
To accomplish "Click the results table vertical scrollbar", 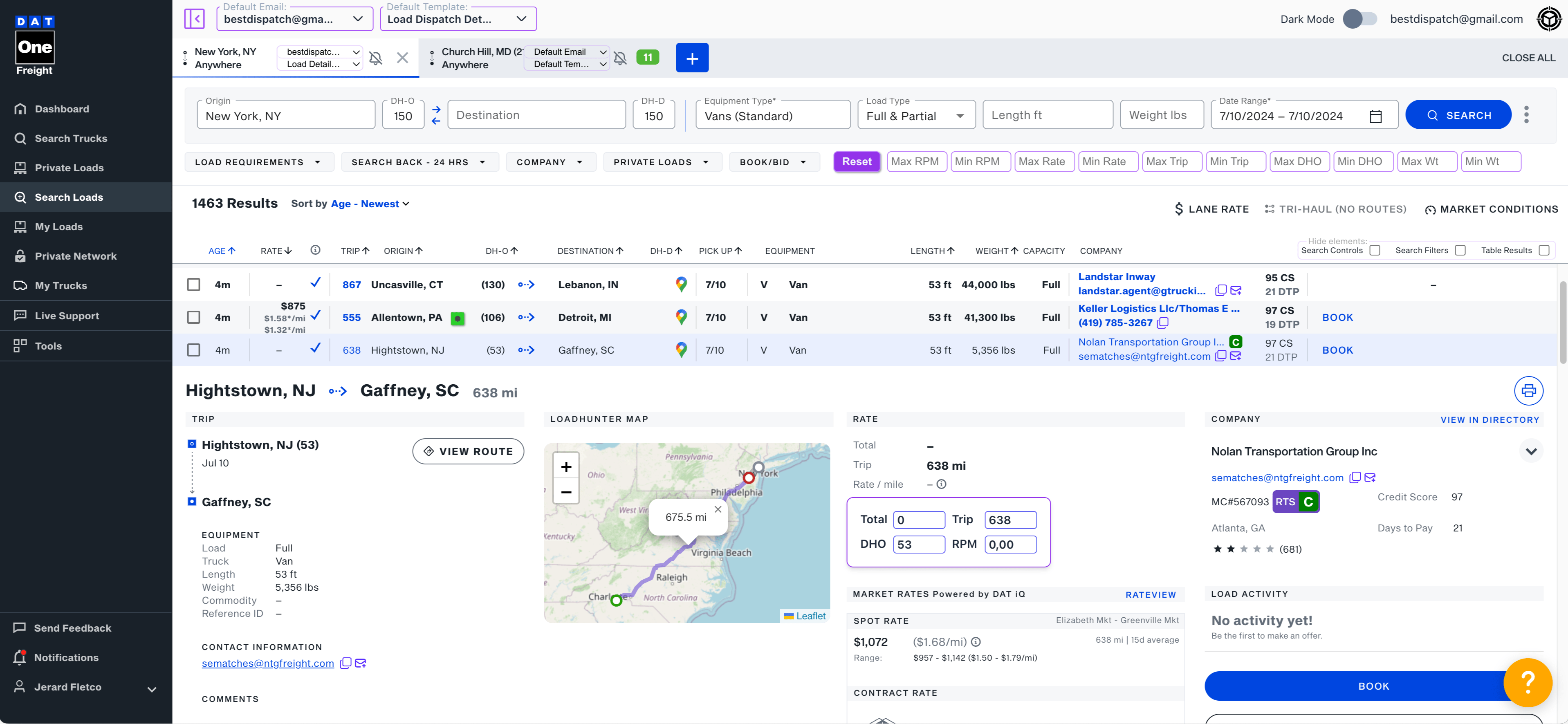I will [x=1563, y=323].
